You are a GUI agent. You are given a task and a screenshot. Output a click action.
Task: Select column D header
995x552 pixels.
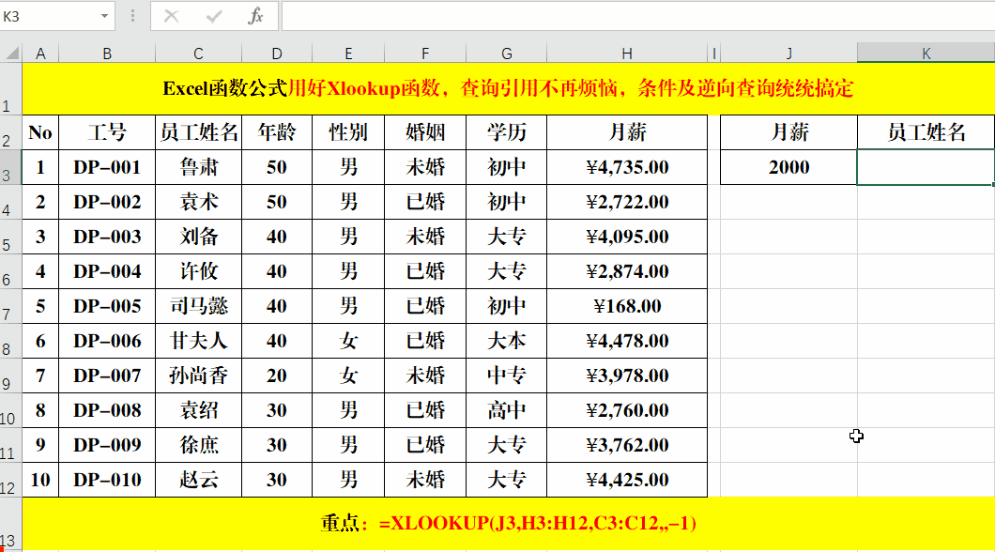[x=277, y=54]
